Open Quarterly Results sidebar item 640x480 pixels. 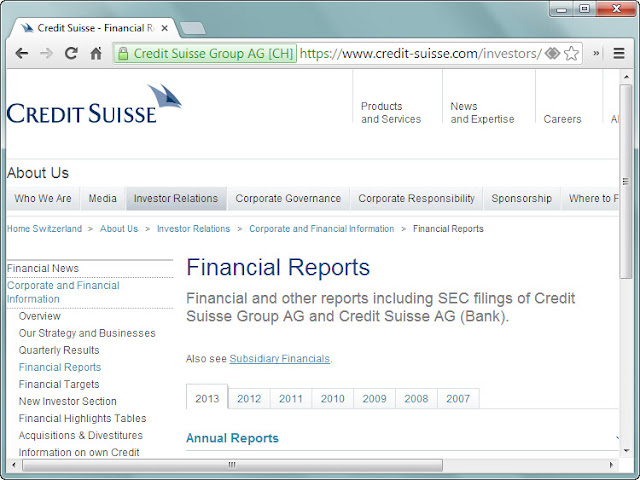point(59,350)
